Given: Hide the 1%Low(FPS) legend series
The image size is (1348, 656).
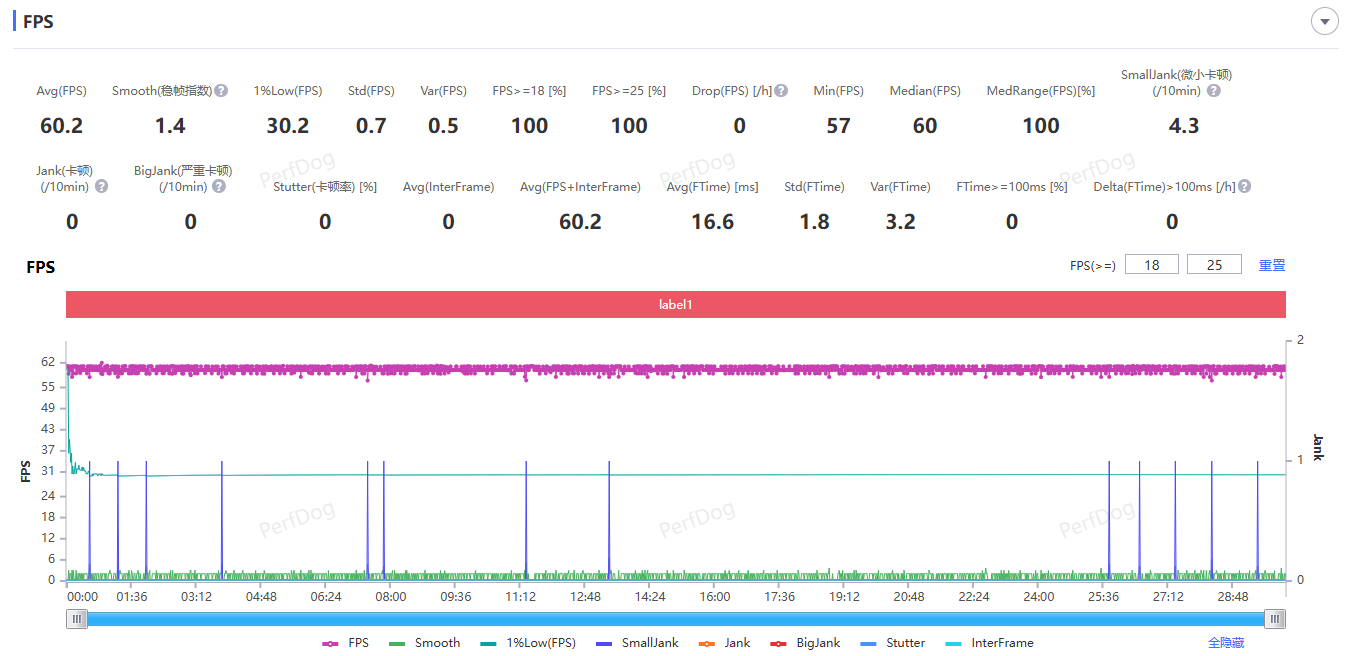Looking at the screenshot, I should [x=528, y=643].
